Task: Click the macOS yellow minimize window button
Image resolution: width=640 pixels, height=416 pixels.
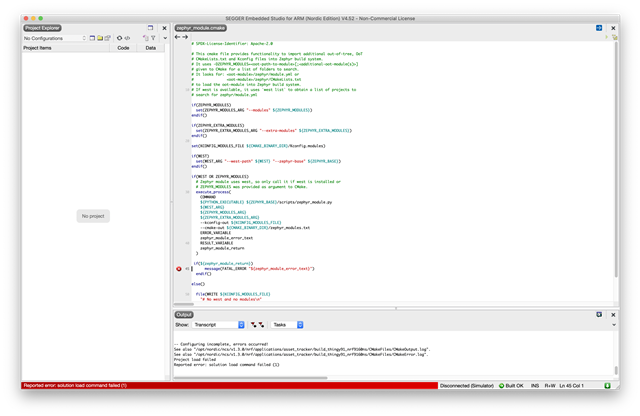Action: point(33,18)
